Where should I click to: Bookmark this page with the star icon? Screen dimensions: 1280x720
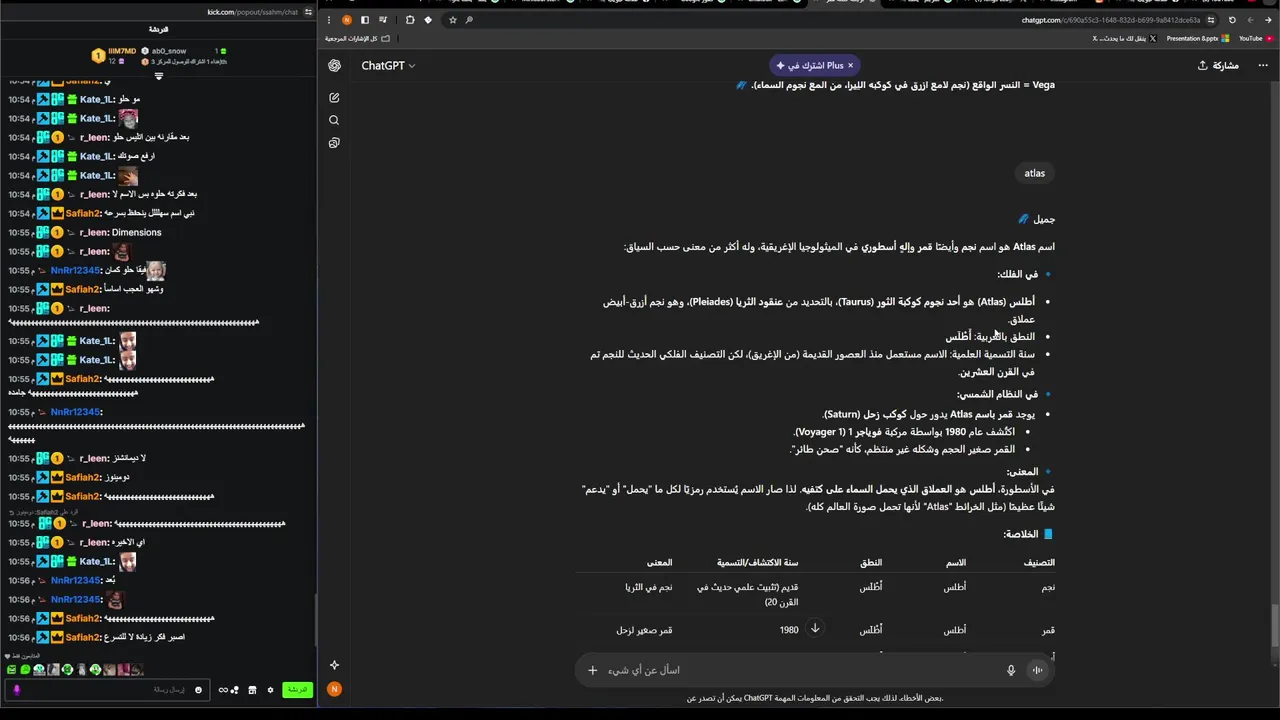pos(453,20)
